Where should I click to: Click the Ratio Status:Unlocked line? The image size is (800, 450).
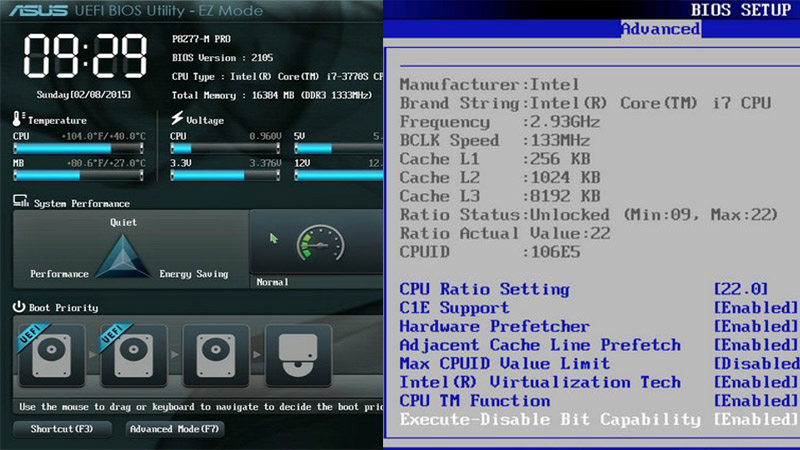[588, 215]
